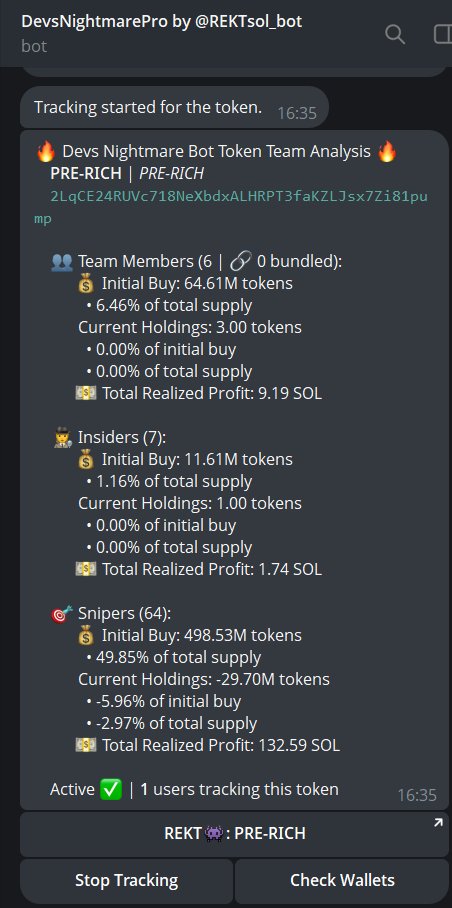The width and height of the screenshot is (452, 908).
Task: Click money bag beside 498.53M tokens Initial Buy
Action: tap(86, 636)
